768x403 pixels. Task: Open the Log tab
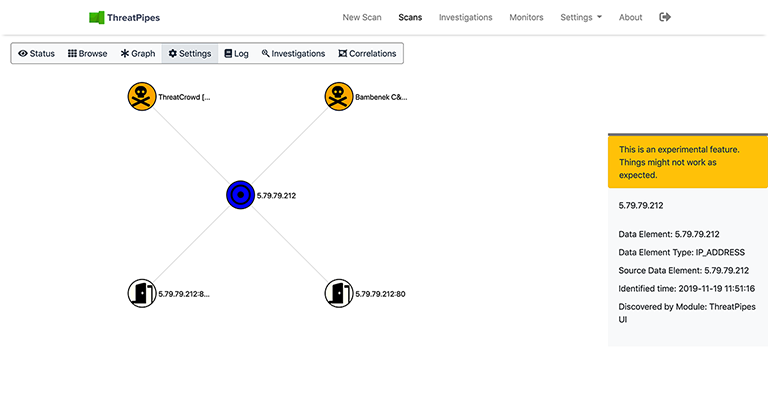click(236, 53)
